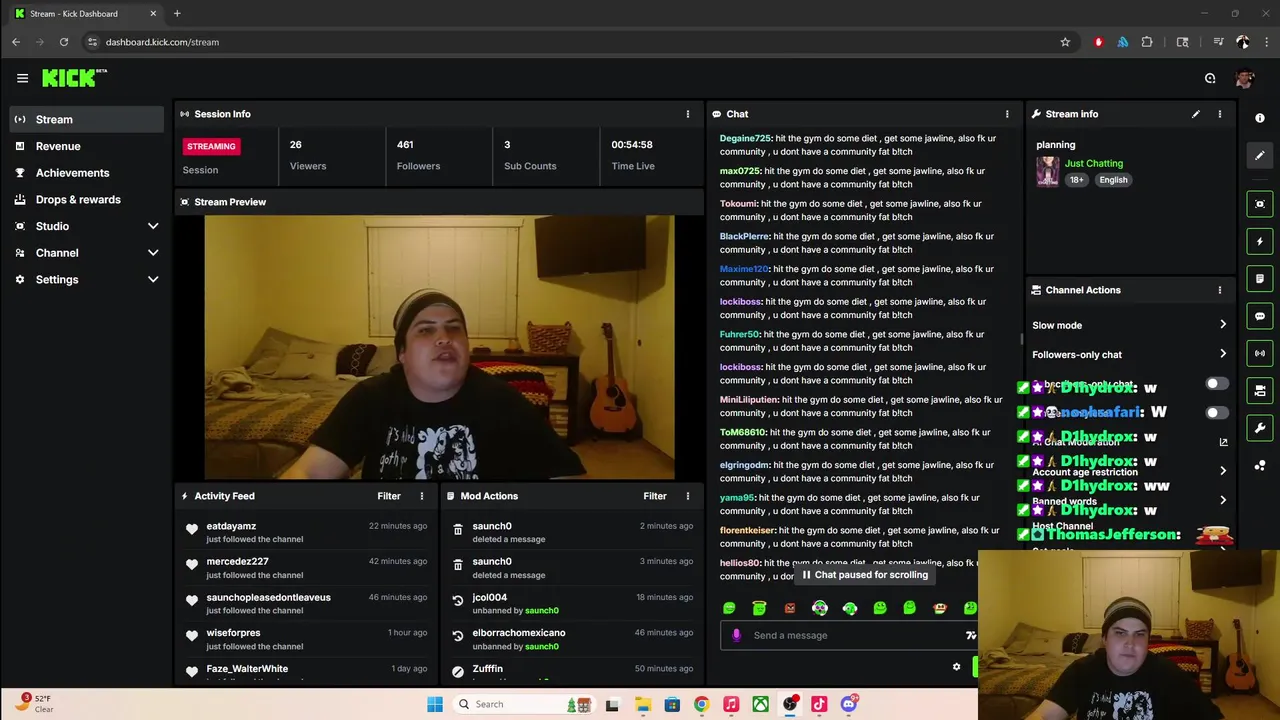Open the profile avatar in the dashboard header
The image size is (1280, 720).
click(x=1244, y=78)
